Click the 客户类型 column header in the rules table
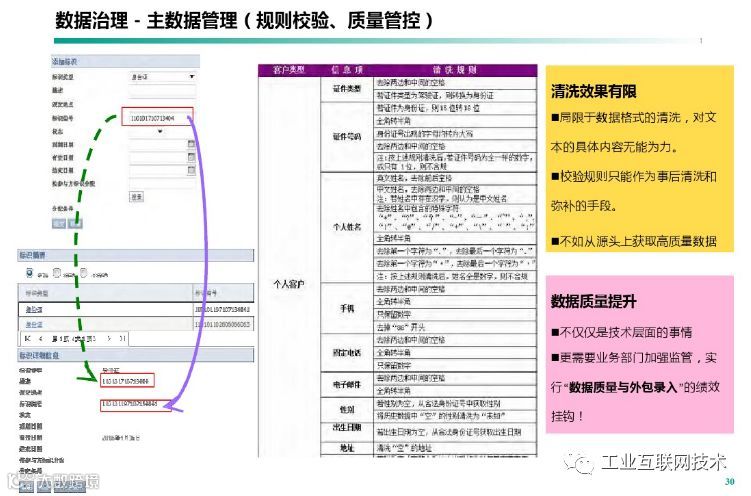This screenshot has height=496, width=751. click(289, 70)
